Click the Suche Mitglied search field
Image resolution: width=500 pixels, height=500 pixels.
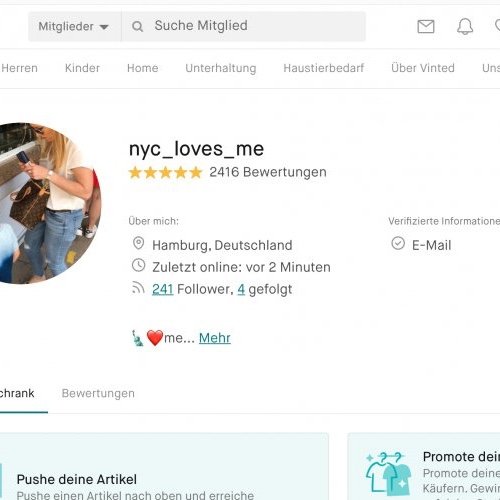click(x=244, y=26)
